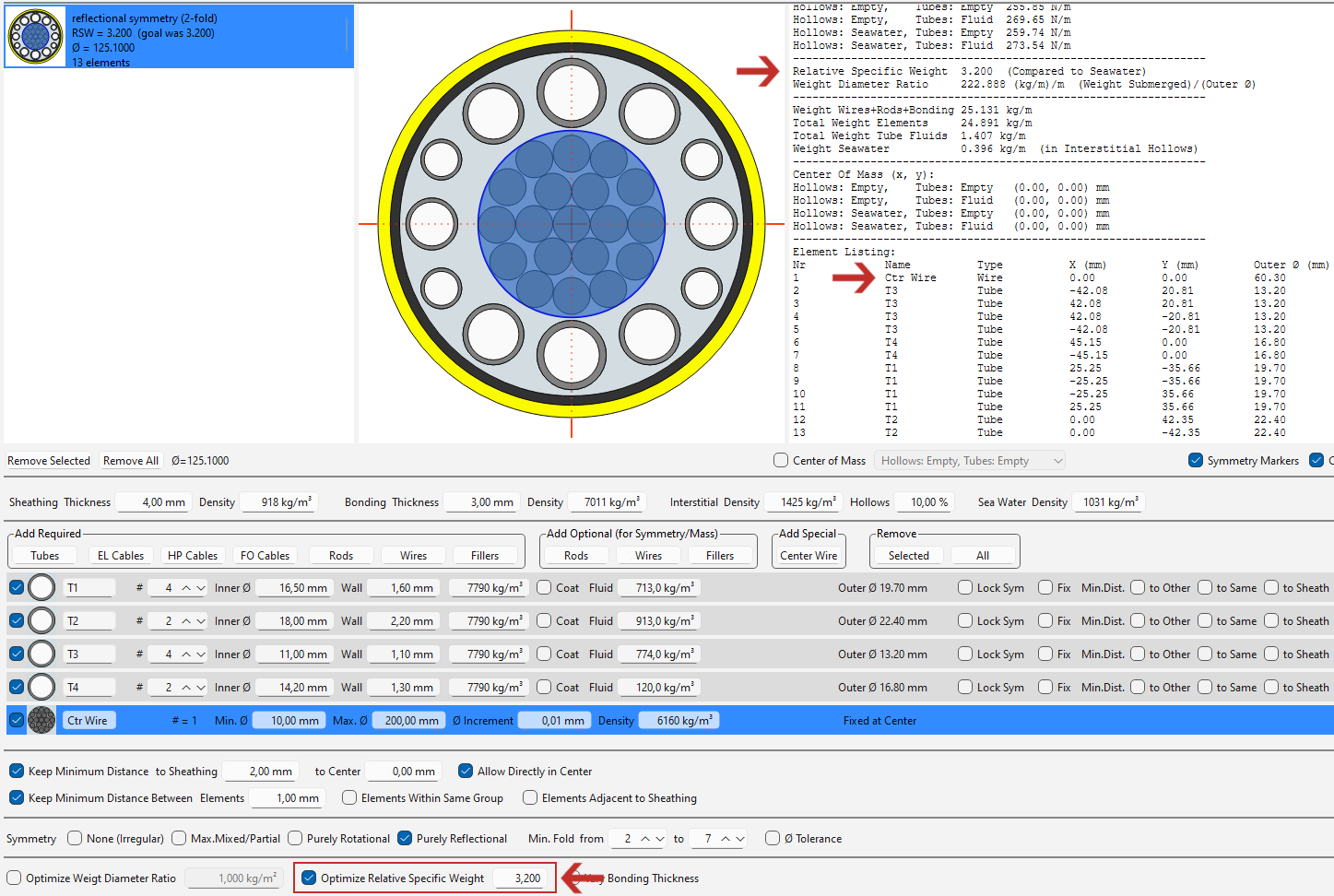Screen dimensions: 1334x896
Task: Add optional Wires for symmetry
Action: click(648, 555)
